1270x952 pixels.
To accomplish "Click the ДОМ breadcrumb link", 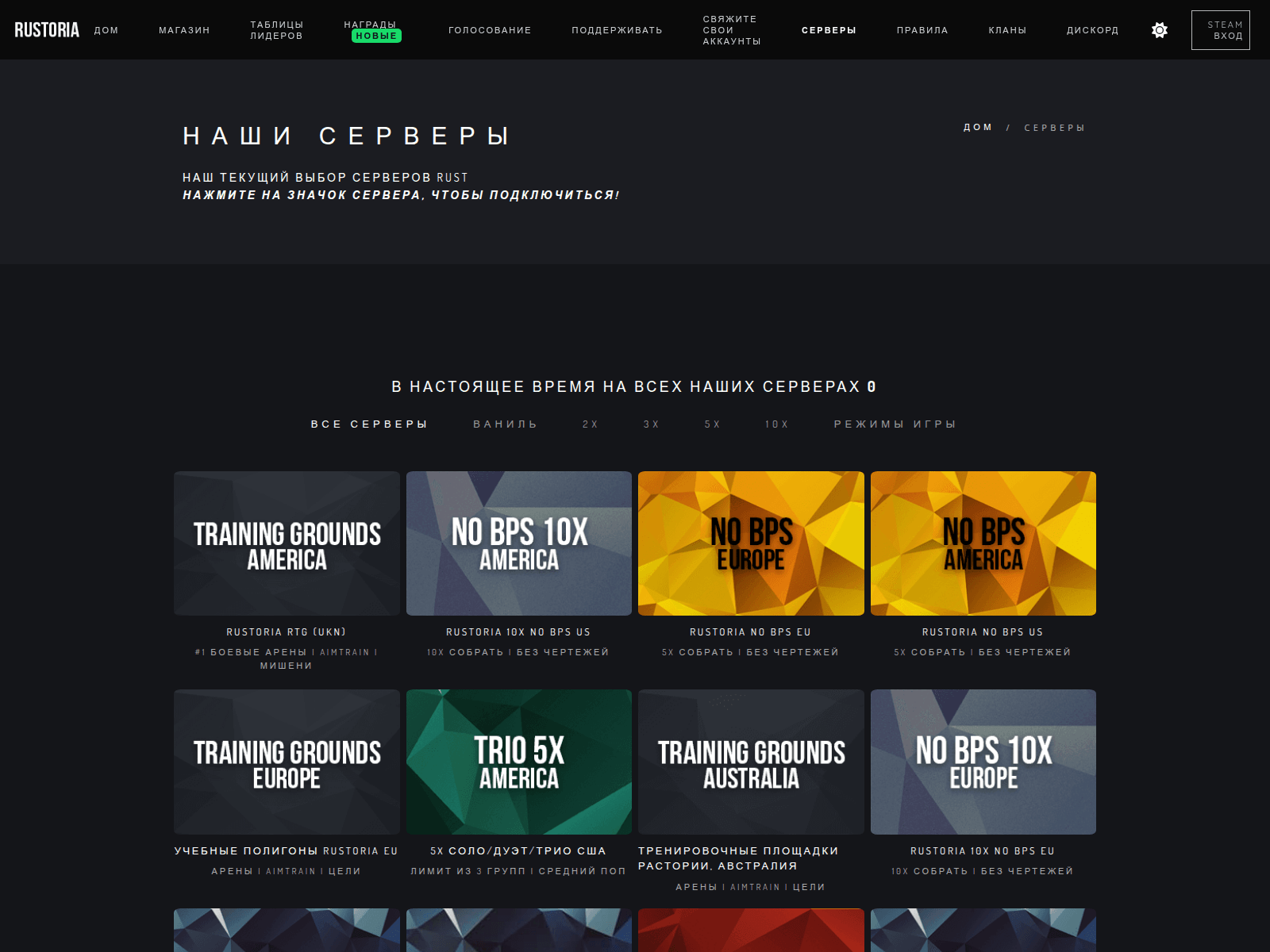I will [x=978, y=127].
